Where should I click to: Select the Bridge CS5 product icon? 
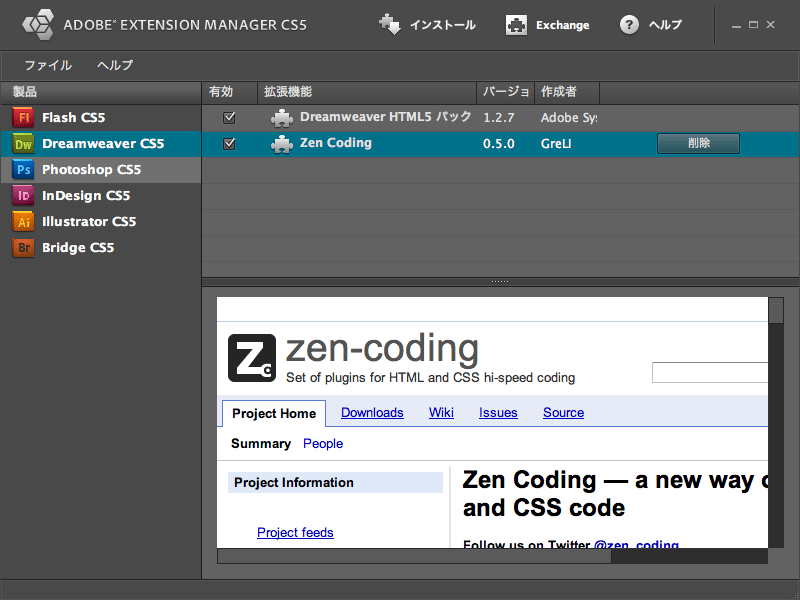(23, 247)
